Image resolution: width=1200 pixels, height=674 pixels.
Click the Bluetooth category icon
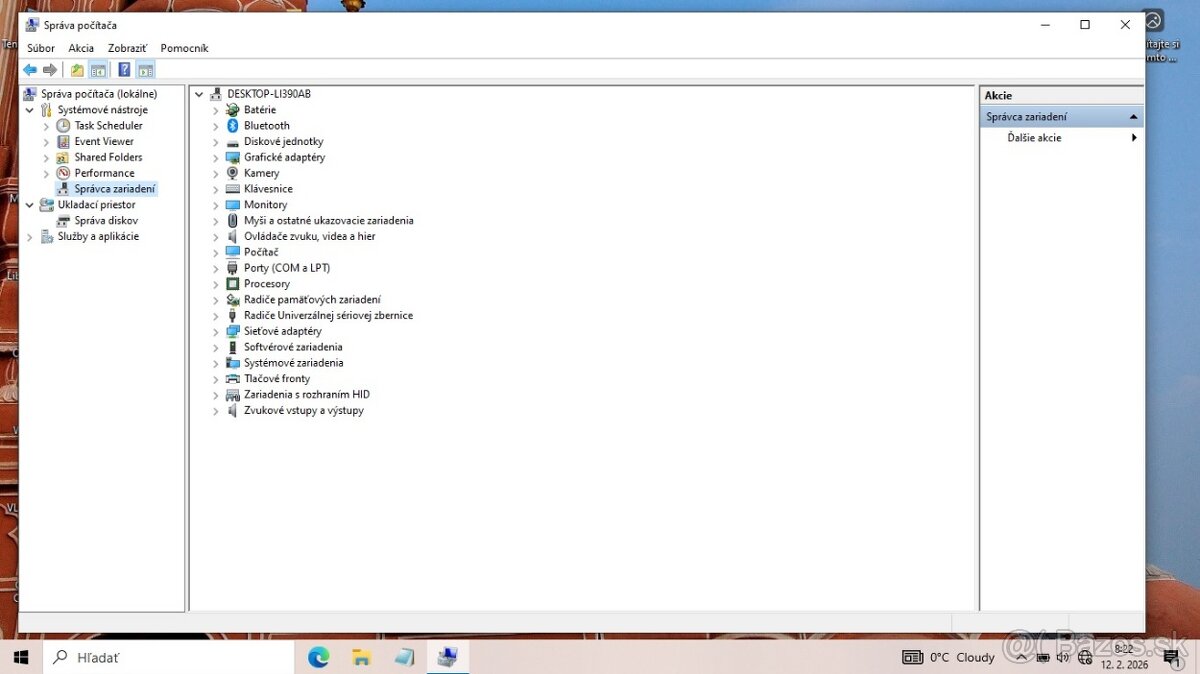pos(232,125)
